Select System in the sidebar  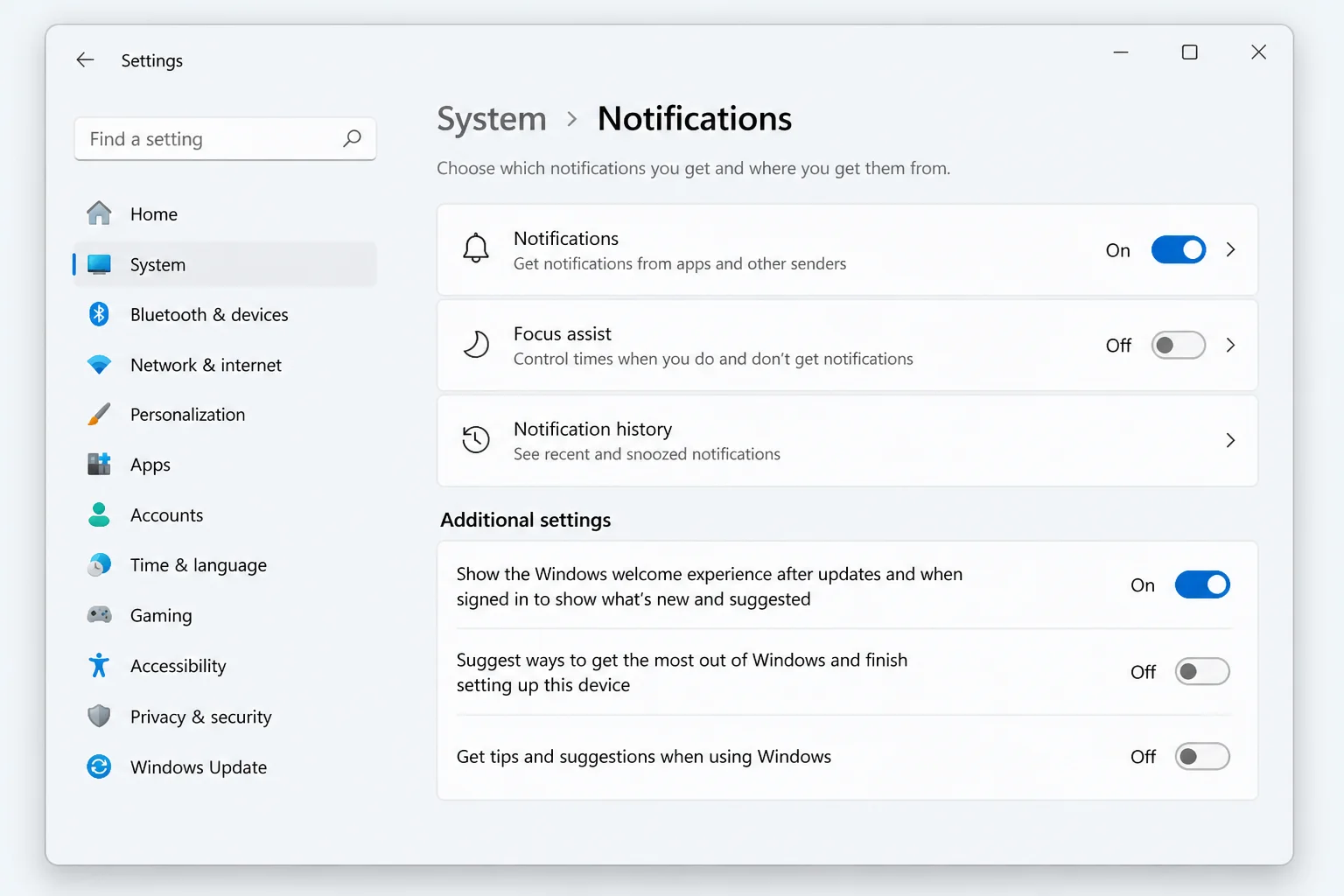point(225,264)
